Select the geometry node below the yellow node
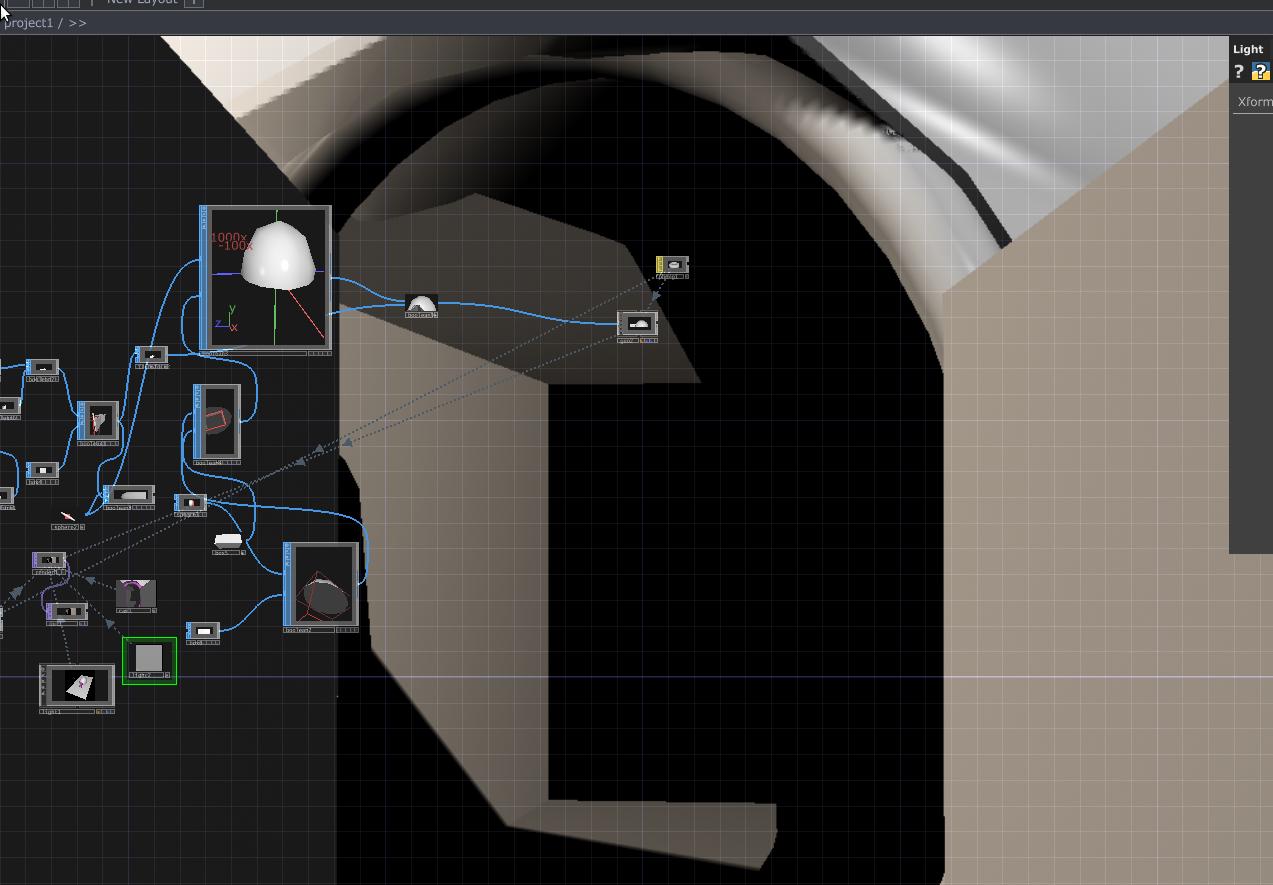 click(638, 327)
